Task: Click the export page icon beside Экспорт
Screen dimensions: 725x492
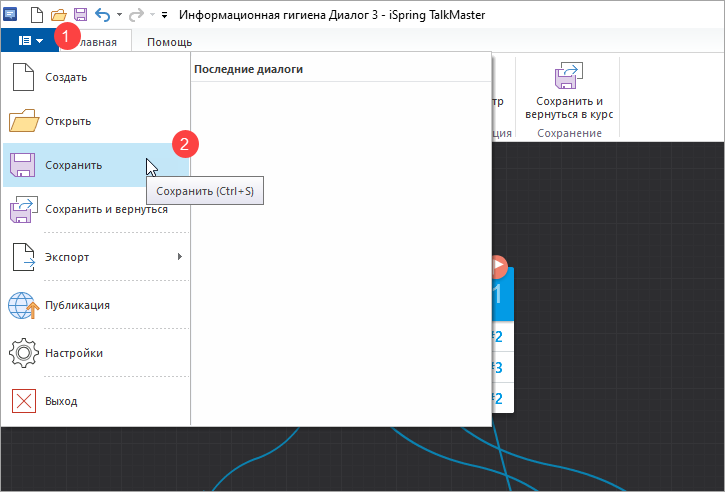Action: (24, 257)
